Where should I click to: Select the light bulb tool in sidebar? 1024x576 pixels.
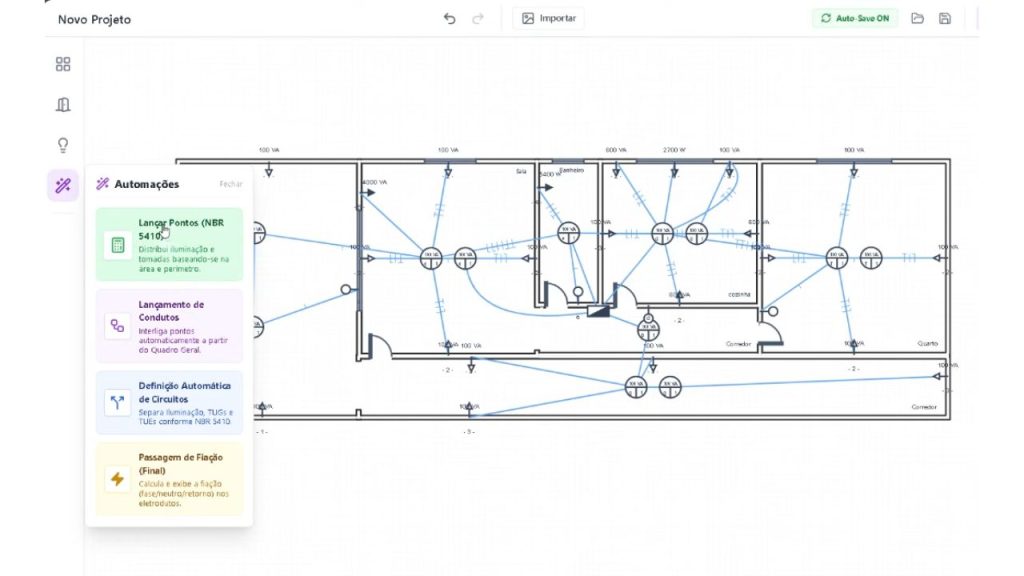point(63,145)
